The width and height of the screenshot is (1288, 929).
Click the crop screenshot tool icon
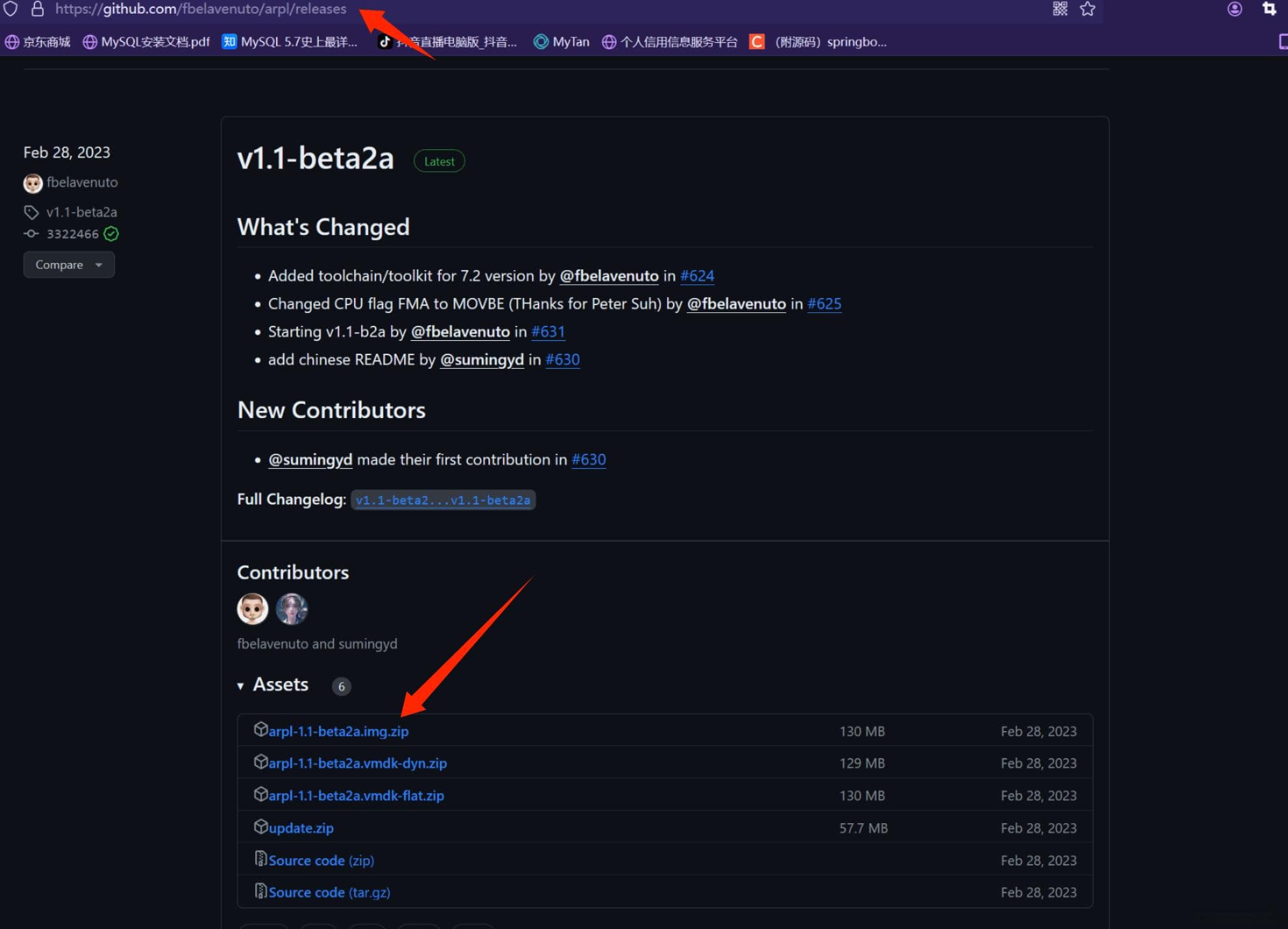coord(1269,8)
